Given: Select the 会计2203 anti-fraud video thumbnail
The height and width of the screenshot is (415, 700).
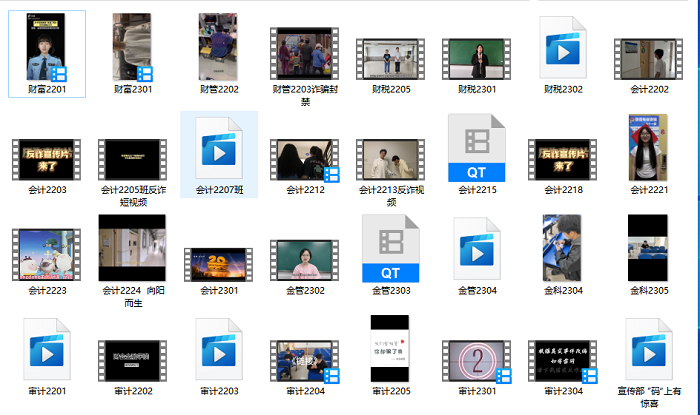Looking at the screenshot, I should (x=46, y=160).
